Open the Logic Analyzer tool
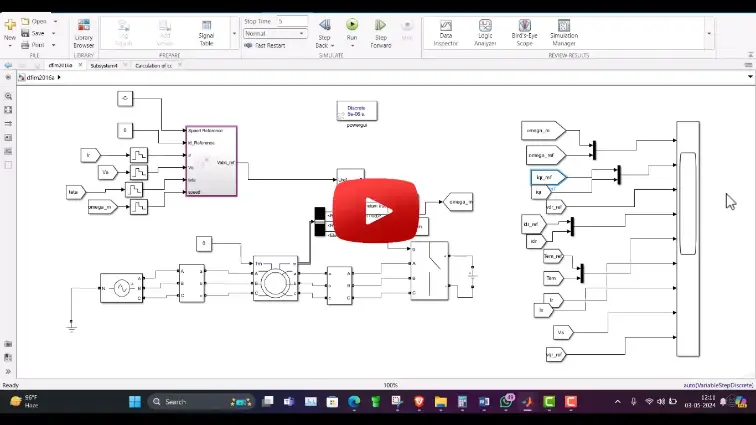 click(x=485, y=31)
